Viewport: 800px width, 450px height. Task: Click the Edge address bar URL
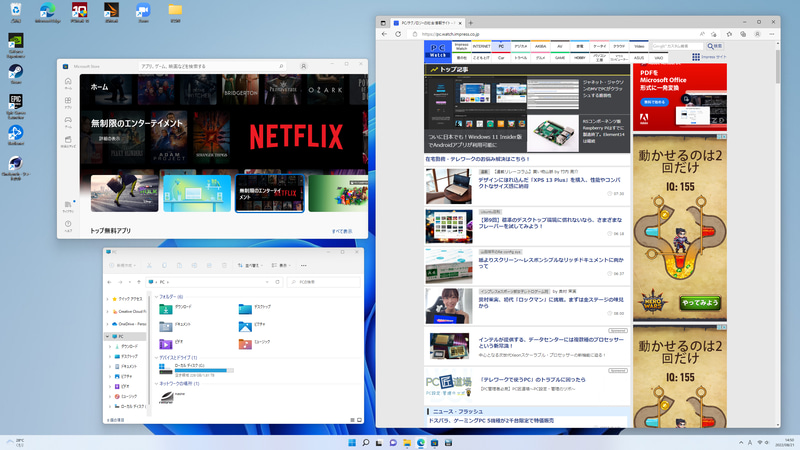(x=451, y=34)
